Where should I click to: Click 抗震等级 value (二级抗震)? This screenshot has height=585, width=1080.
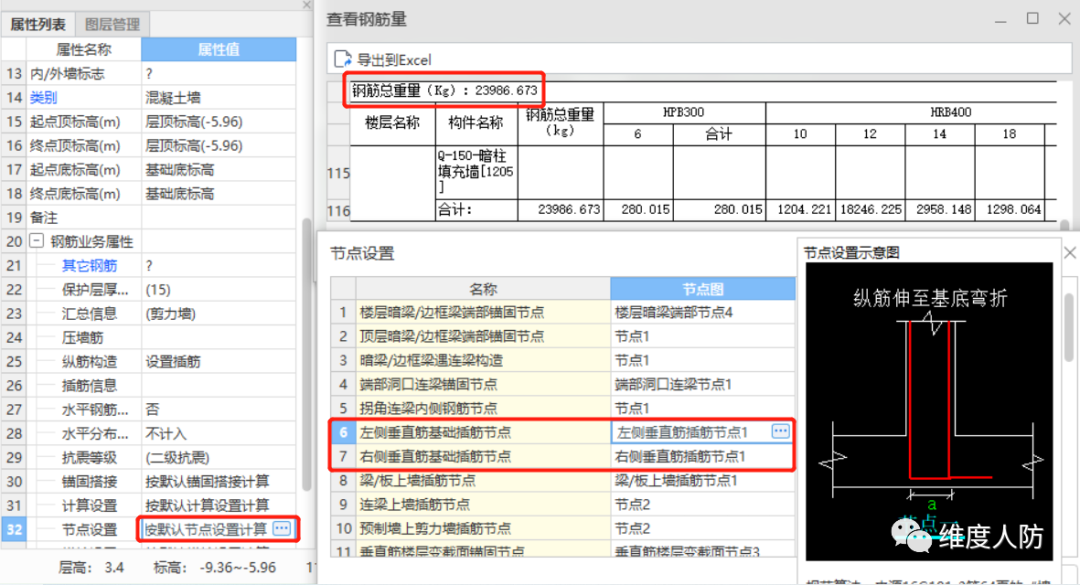tap(219, 458)
